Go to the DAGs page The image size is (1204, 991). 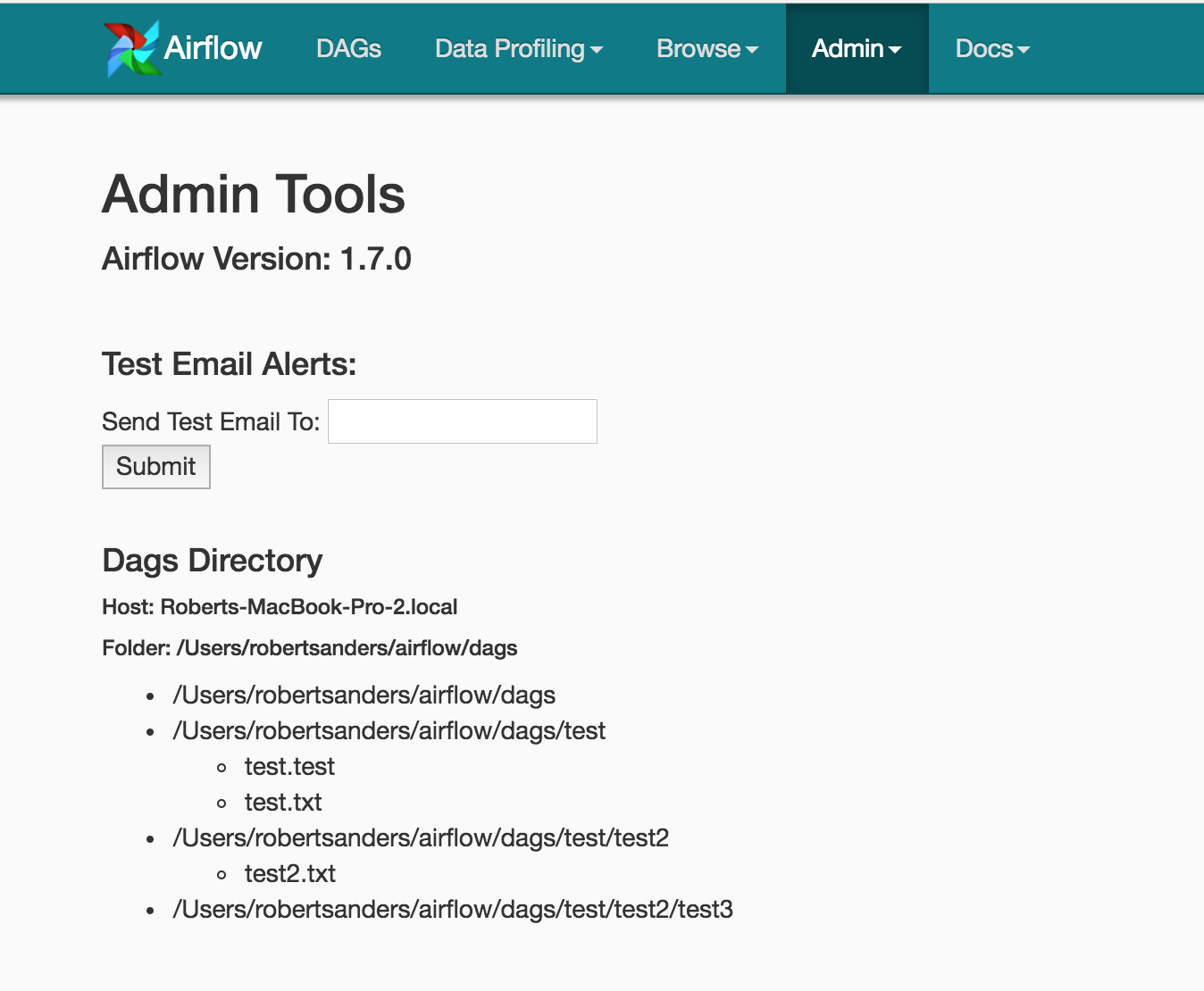click(x=348, y=48)
